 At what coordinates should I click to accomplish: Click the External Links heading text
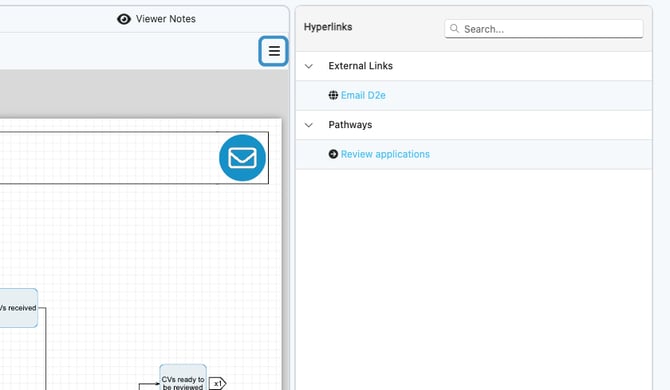coord(361,66)
